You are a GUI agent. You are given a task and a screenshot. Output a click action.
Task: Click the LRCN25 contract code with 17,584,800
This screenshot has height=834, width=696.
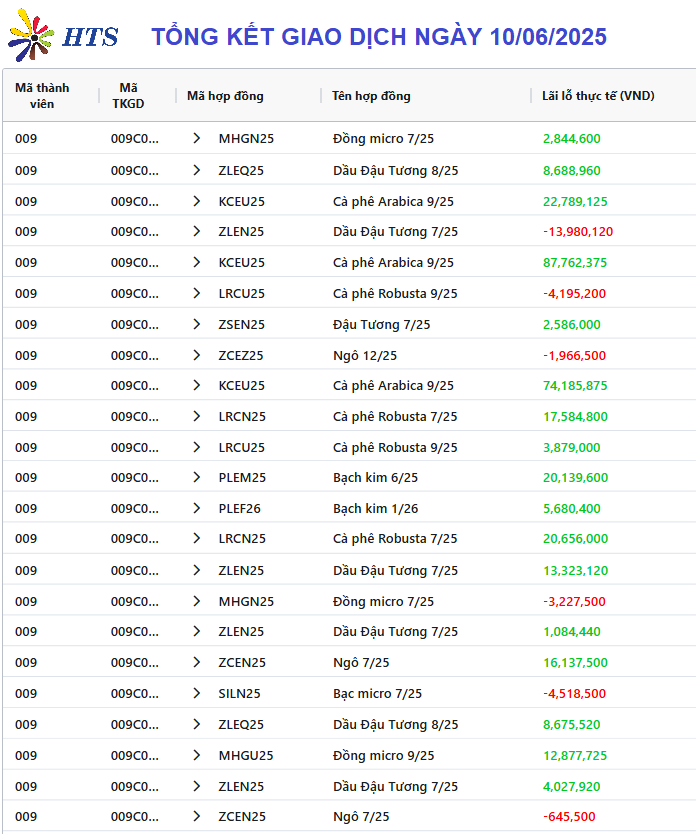click(242, 416)
